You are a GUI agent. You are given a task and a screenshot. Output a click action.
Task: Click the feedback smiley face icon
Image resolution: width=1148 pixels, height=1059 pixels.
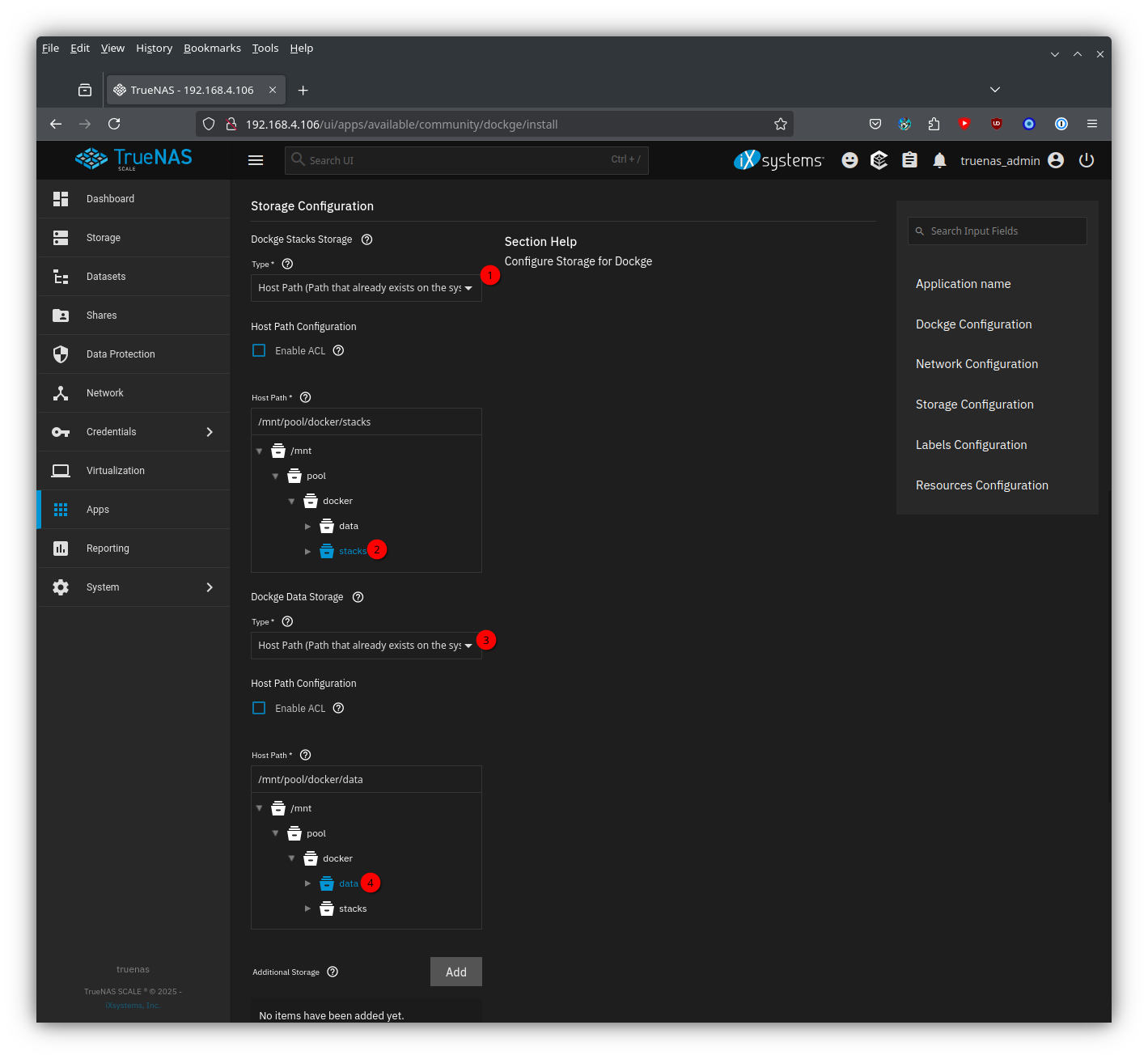coord(849,160)
